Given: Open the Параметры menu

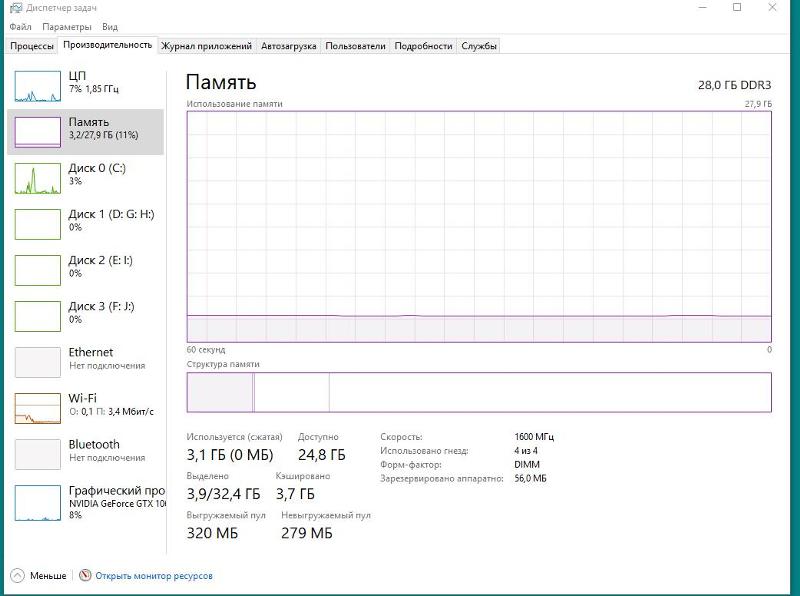Looking at the screenshot, I should click(x=67, y=27).
